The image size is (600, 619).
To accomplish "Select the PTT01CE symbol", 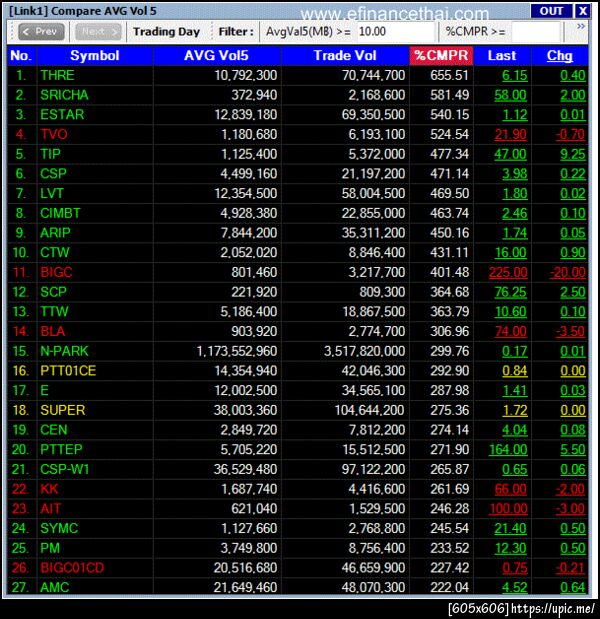I will point(68,371).
